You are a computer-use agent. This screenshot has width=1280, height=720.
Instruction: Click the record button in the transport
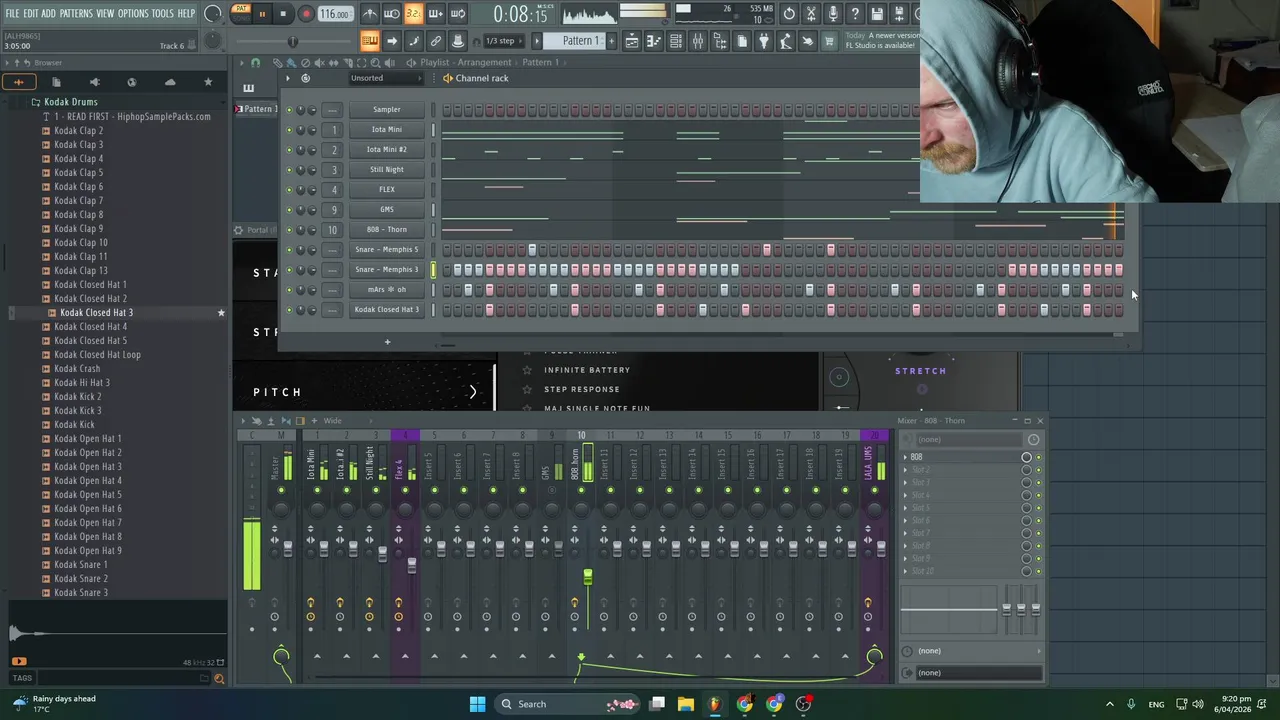pos(306,14)
